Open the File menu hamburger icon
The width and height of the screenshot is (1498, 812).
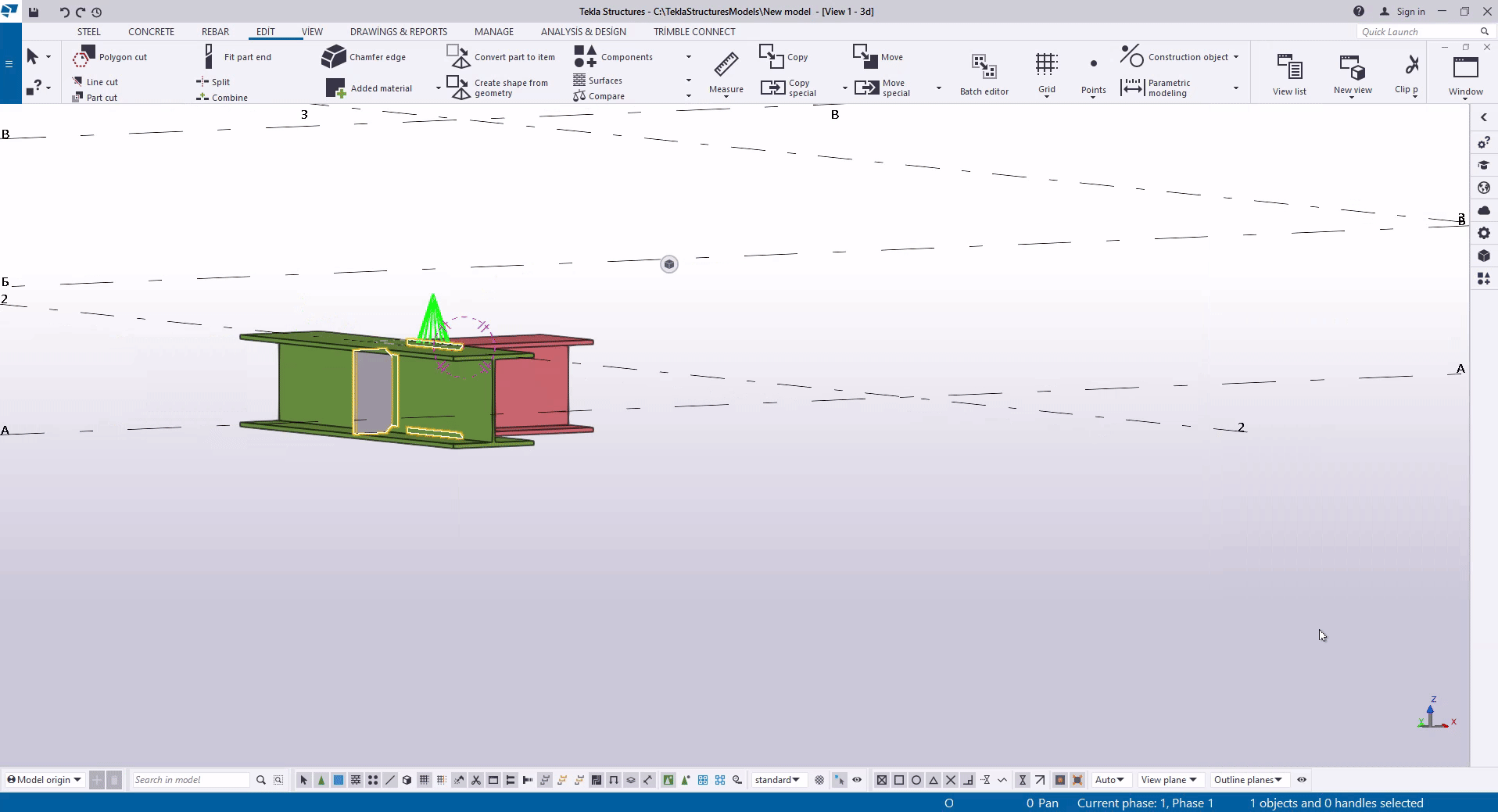click(x=9, y=63)
